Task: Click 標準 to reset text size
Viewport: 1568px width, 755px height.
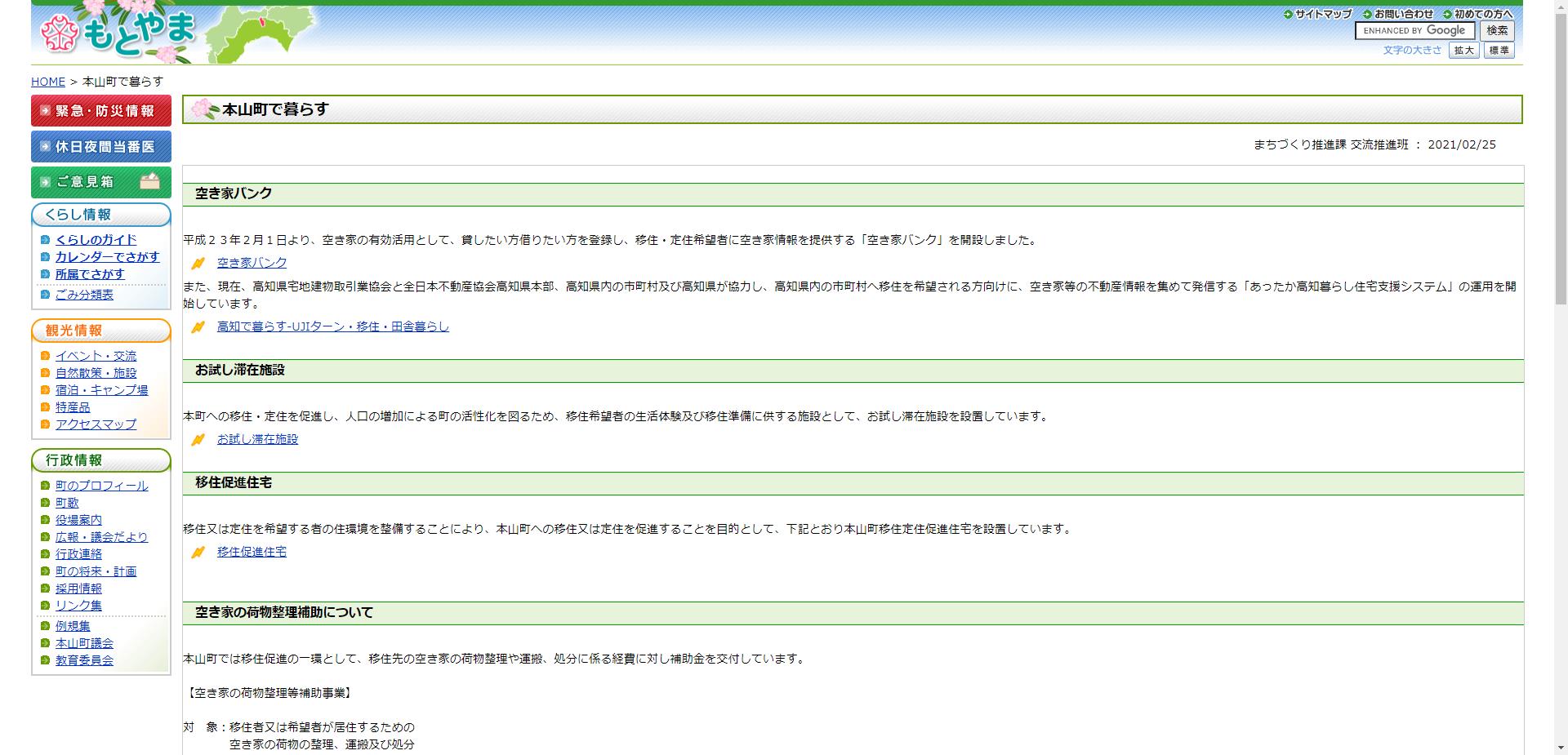Action: click(x=1499, y=50)
